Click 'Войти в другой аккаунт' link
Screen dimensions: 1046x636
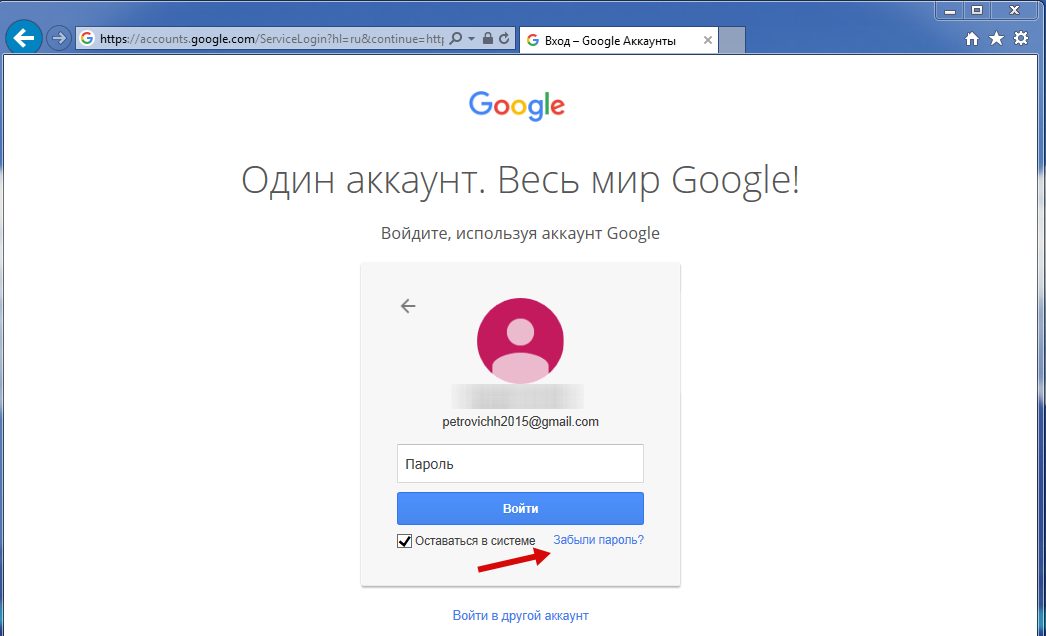[x=520, y=615]
